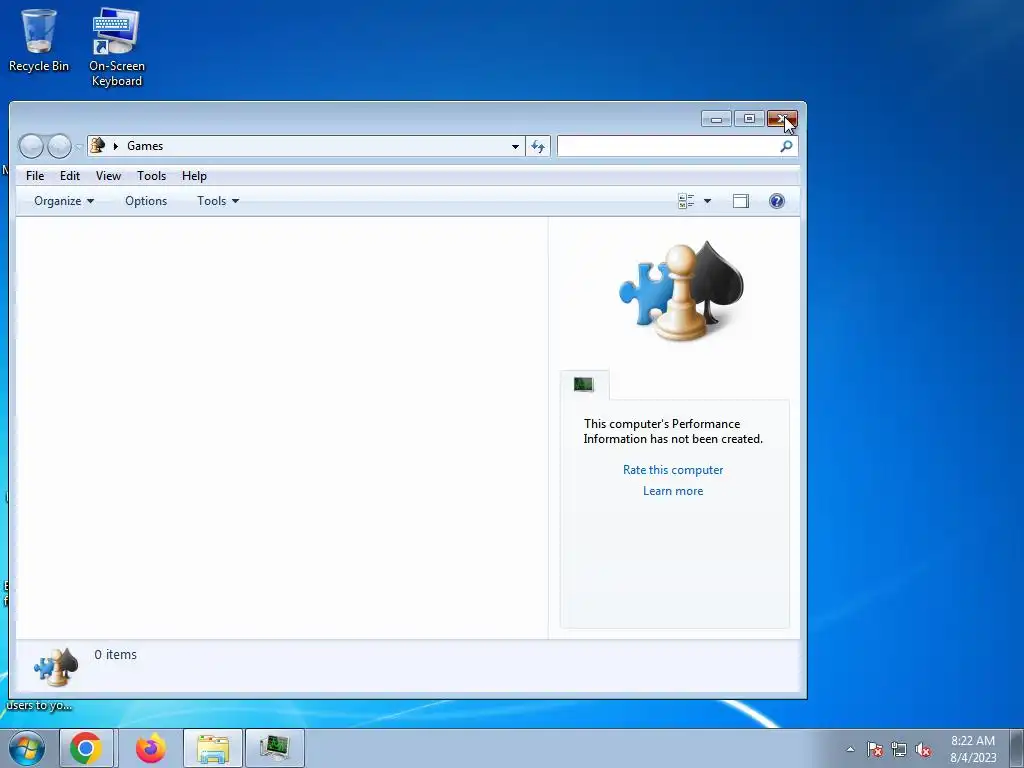Open the Edit menu
Screen dimensions: 1024x768
pyautogui.click(x=70, y=176)
